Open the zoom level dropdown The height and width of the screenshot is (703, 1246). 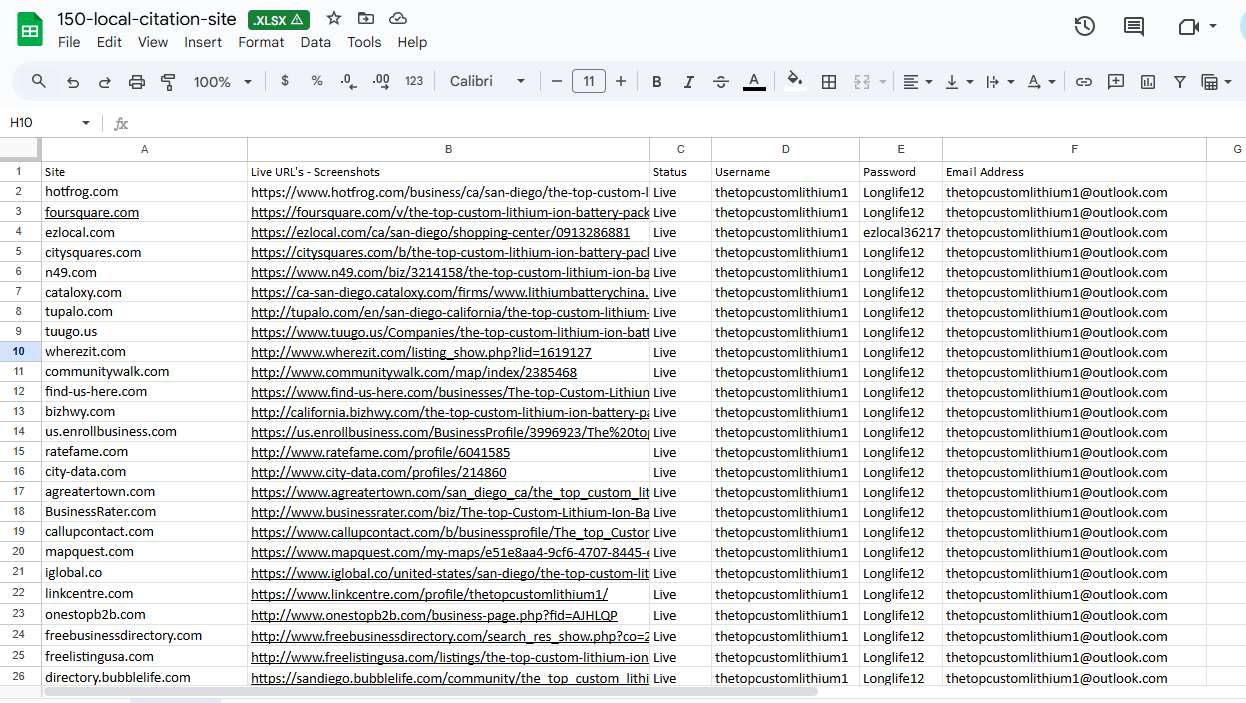point(222,82)
